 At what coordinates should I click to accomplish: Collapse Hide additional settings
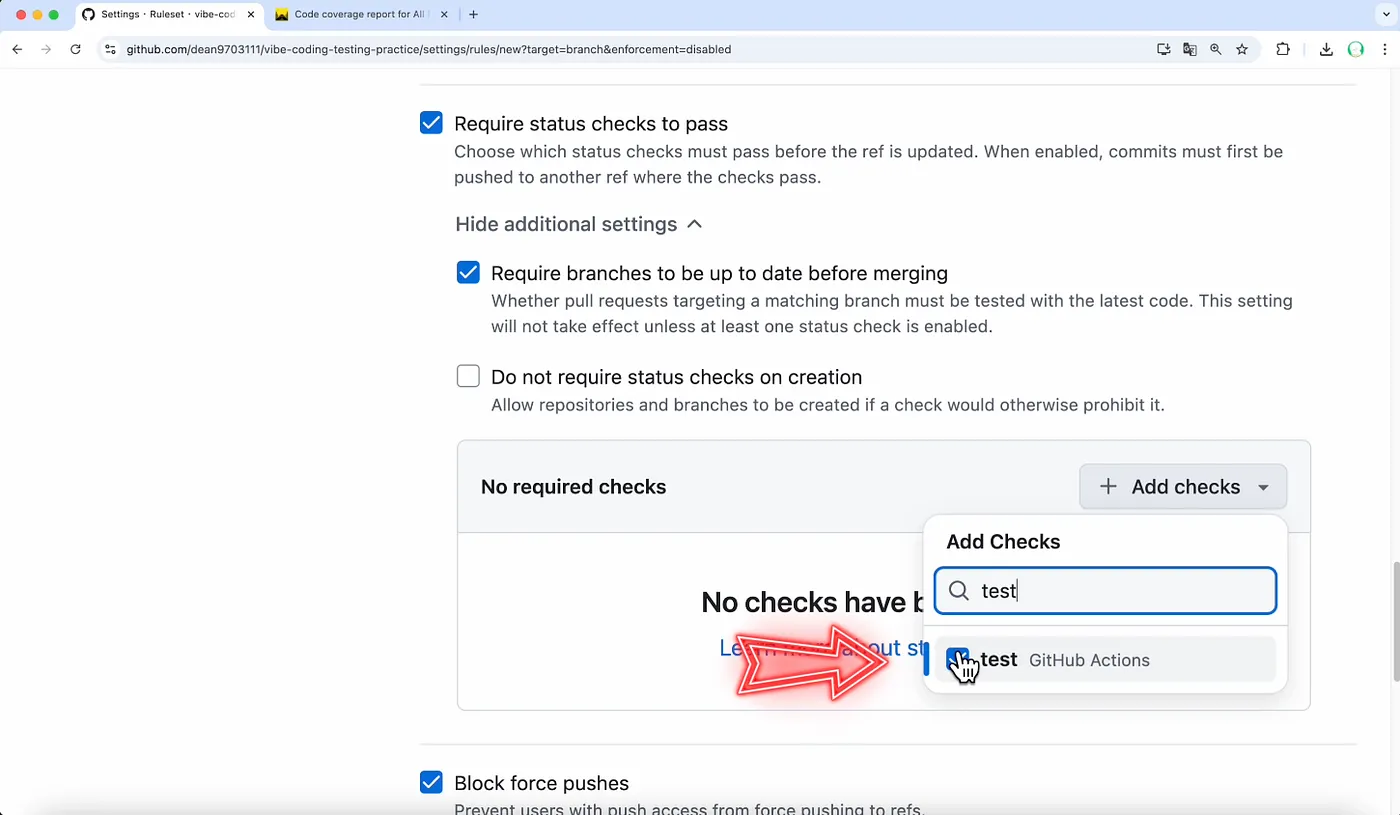tap(578, 224)
